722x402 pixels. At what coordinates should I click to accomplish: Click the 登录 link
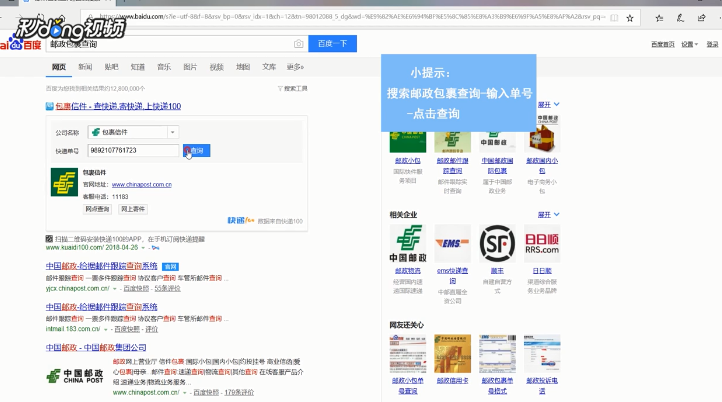click(x=712, y=44)
